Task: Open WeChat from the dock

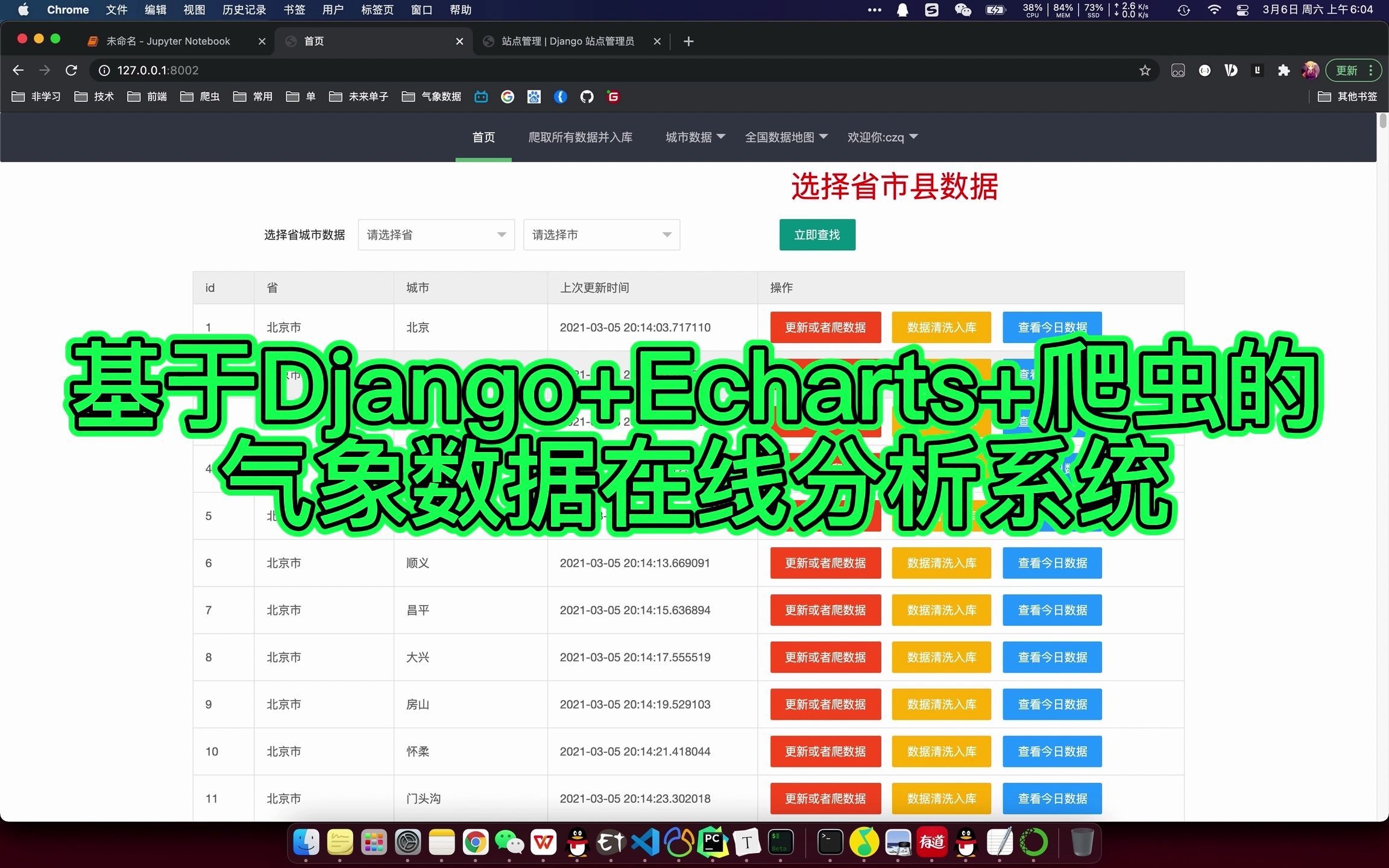Action: tap(509, 842)
